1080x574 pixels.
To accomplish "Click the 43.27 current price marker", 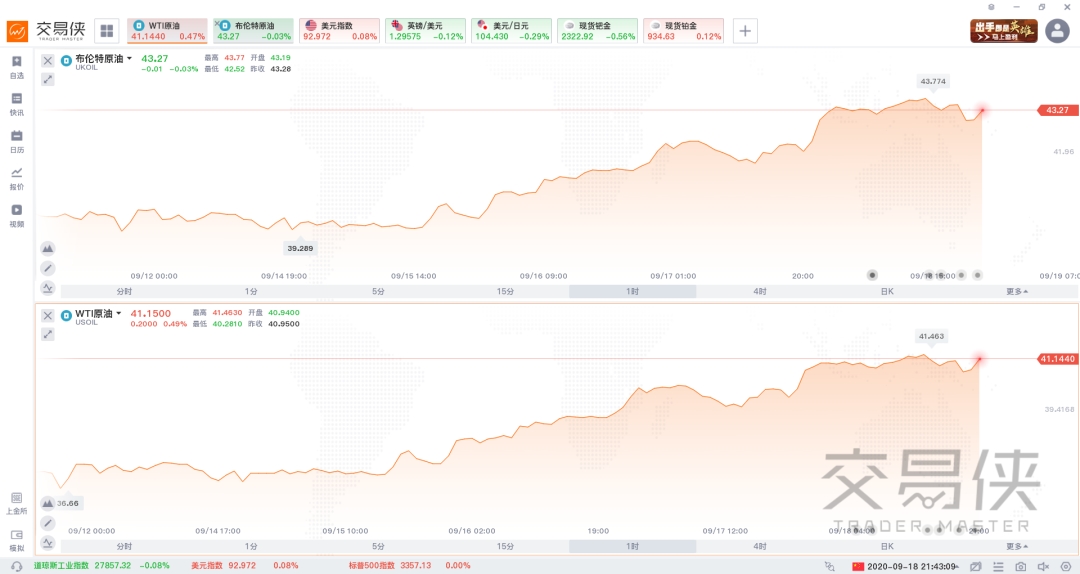I will click(1056, 110).
